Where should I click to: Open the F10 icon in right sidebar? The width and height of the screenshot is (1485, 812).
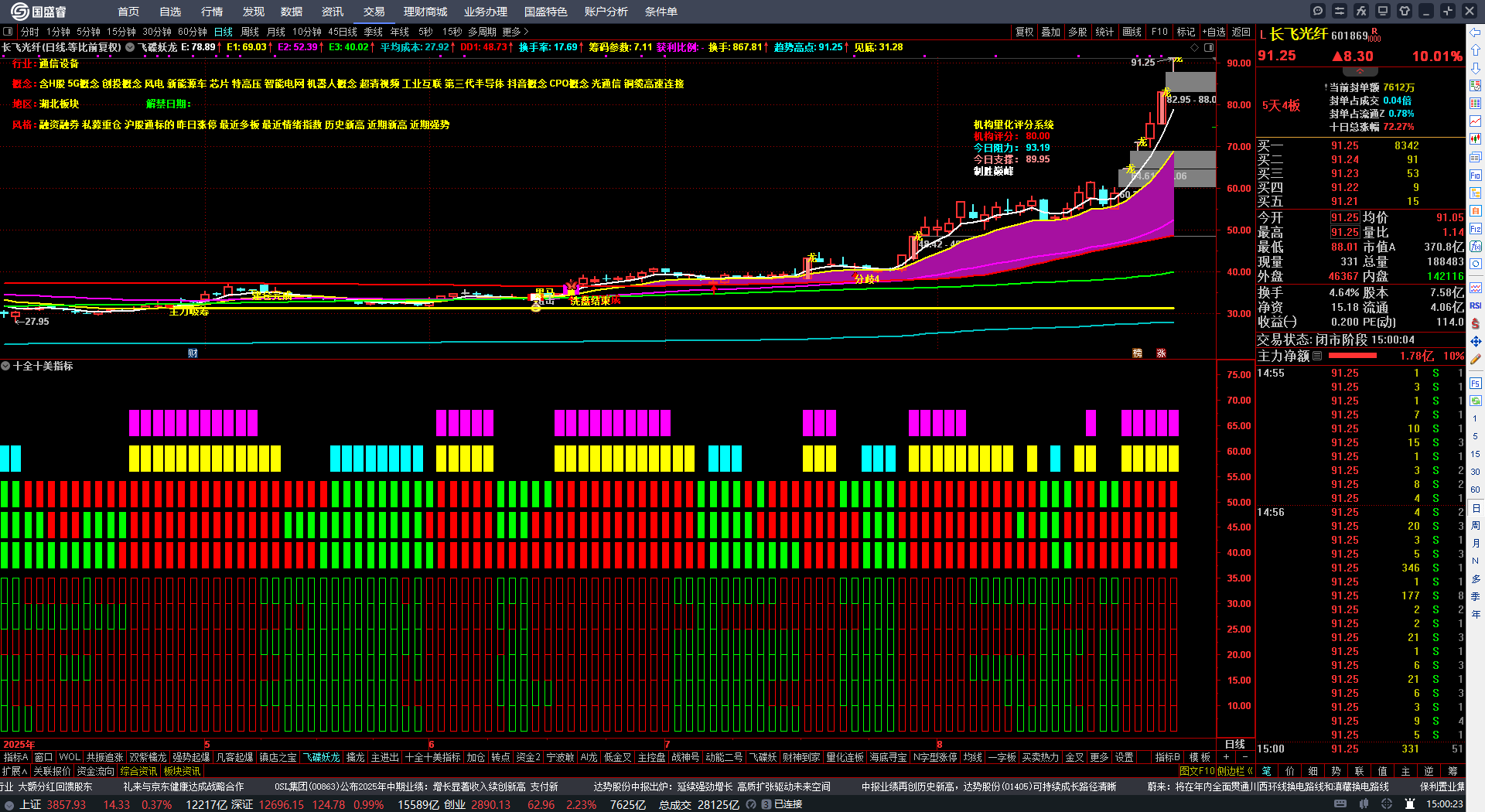tap(1476, 176)
